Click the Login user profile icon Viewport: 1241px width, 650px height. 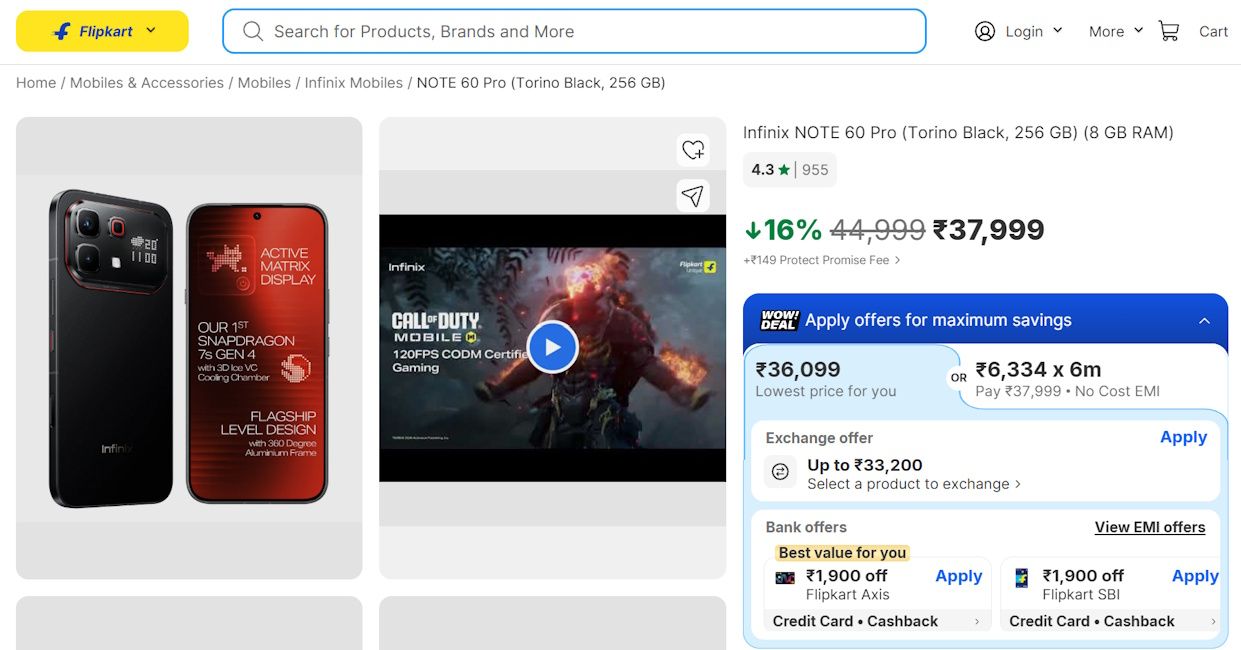[x=985, y=31]
